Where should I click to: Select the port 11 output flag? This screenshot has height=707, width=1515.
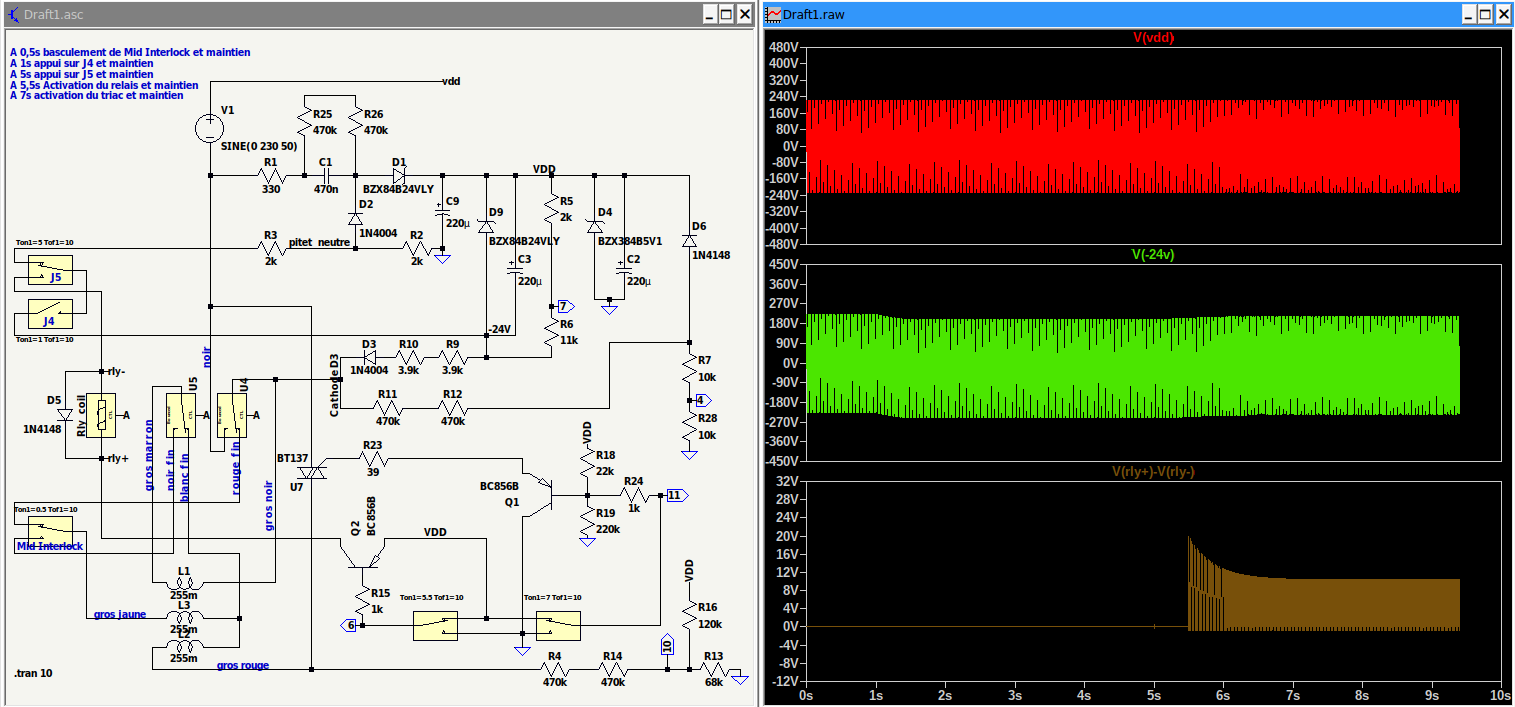(x=675, y=495)
